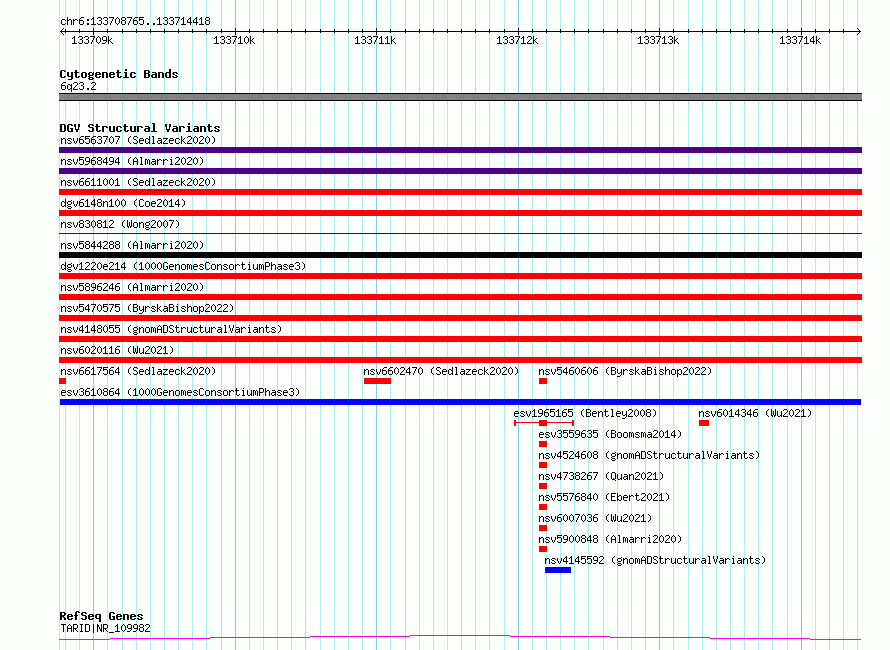Click the 133712k ruler position
890x650 pixels.
click(517, 40)
